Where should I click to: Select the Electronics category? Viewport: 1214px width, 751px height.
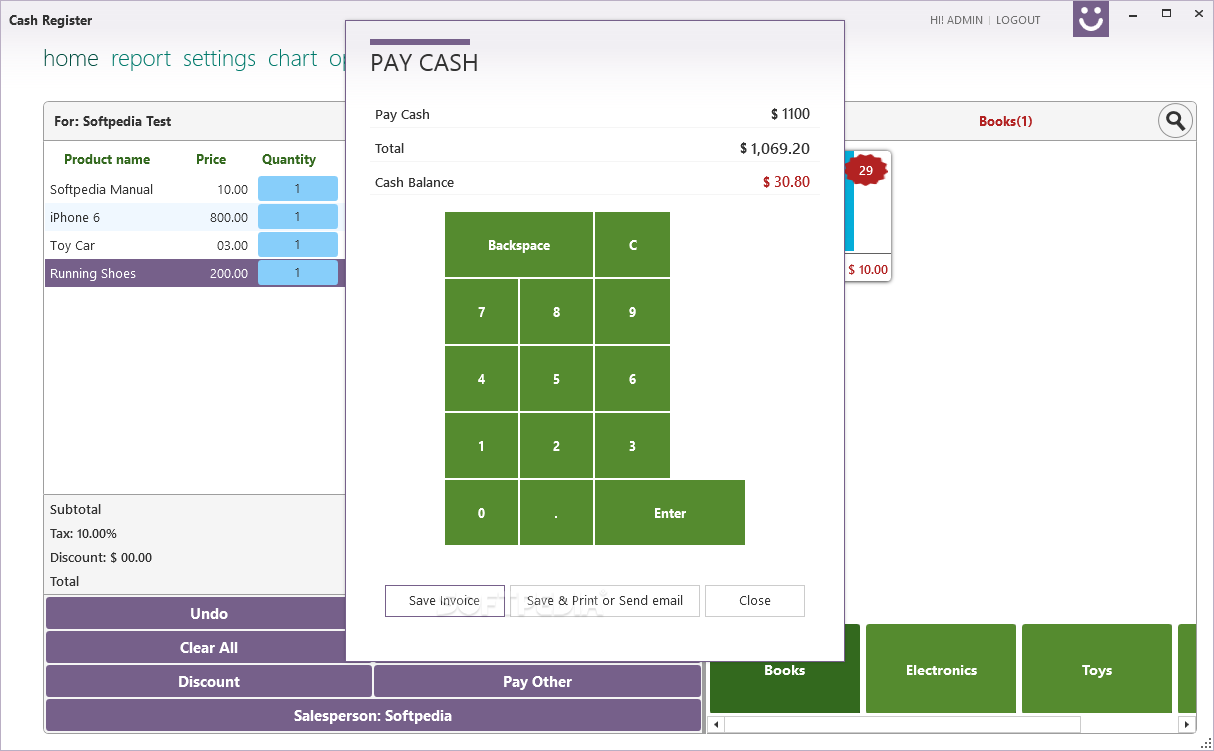940,669
